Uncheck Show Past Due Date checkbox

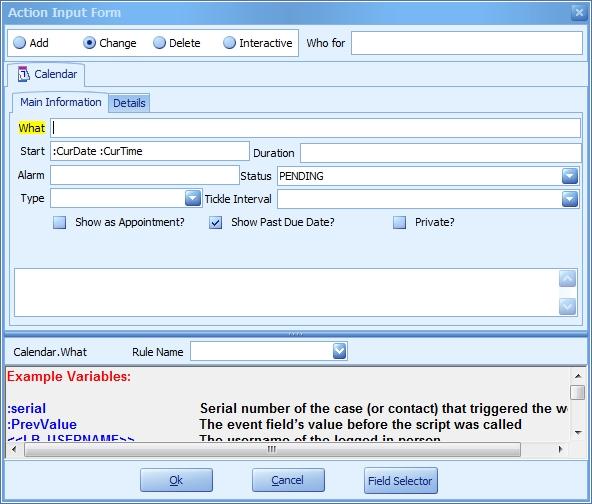216,222
